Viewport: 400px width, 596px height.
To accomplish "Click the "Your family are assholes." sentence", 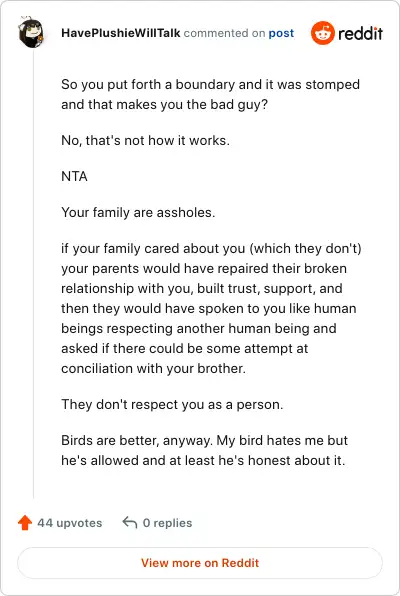I will coord(138,212).
